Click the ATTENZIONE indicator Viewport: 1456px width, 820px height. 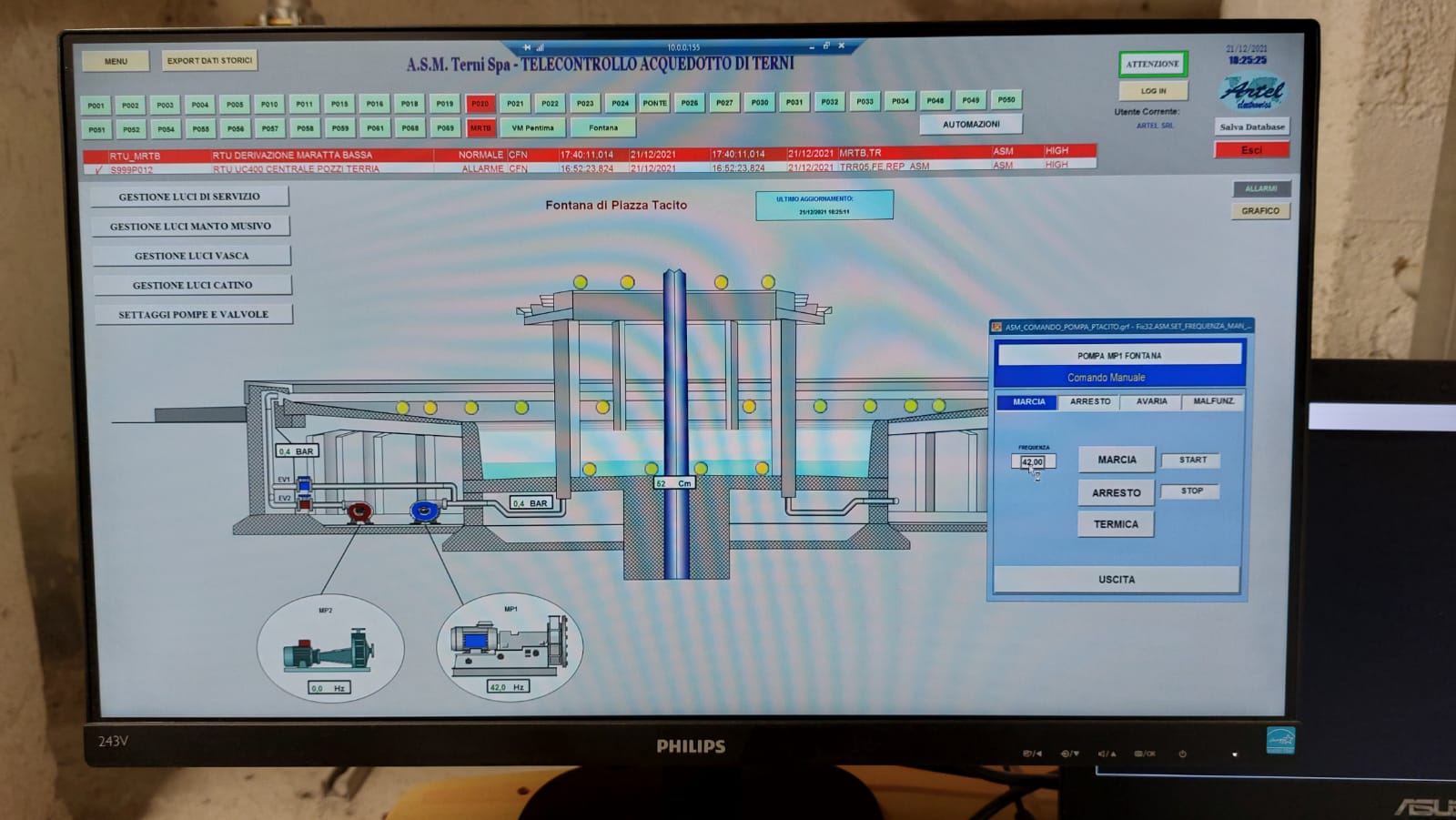1153,64
